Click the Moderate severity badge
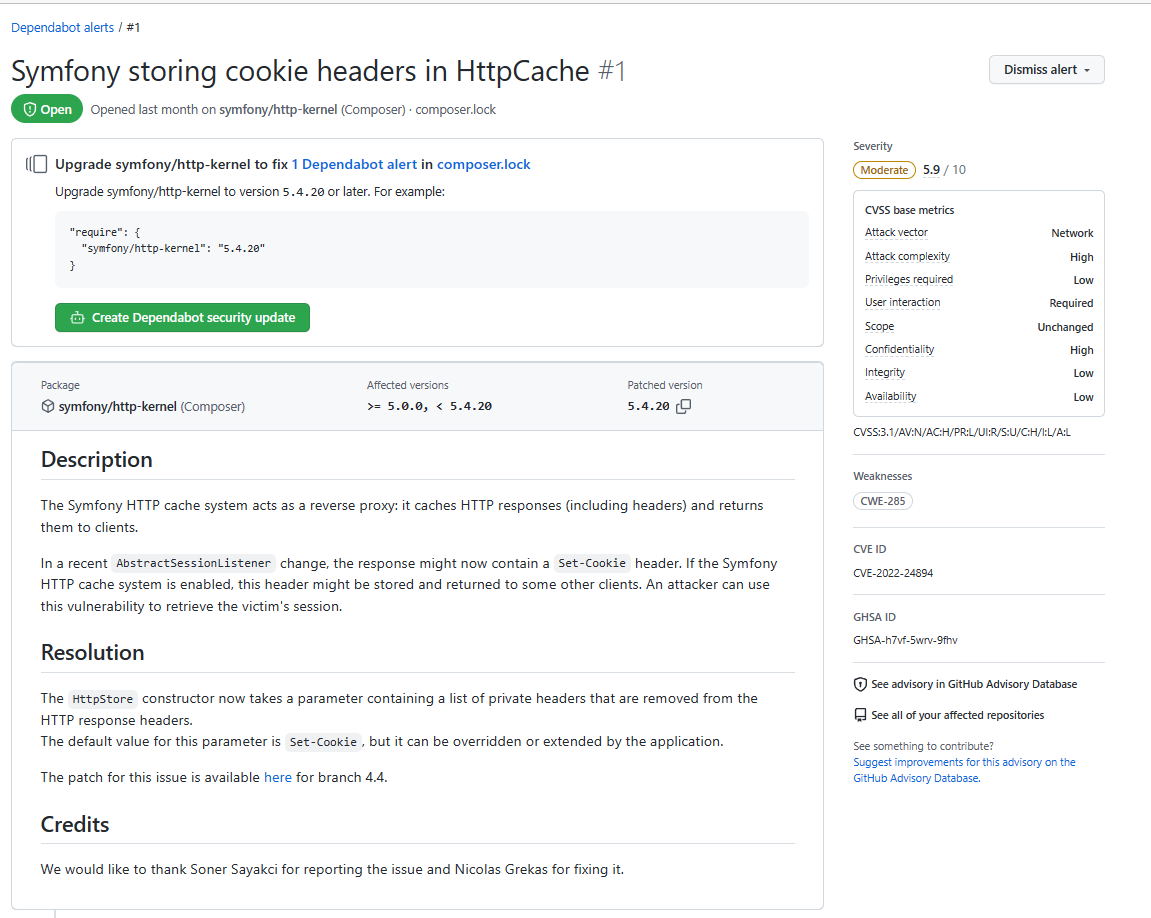 tap(884, 170)
